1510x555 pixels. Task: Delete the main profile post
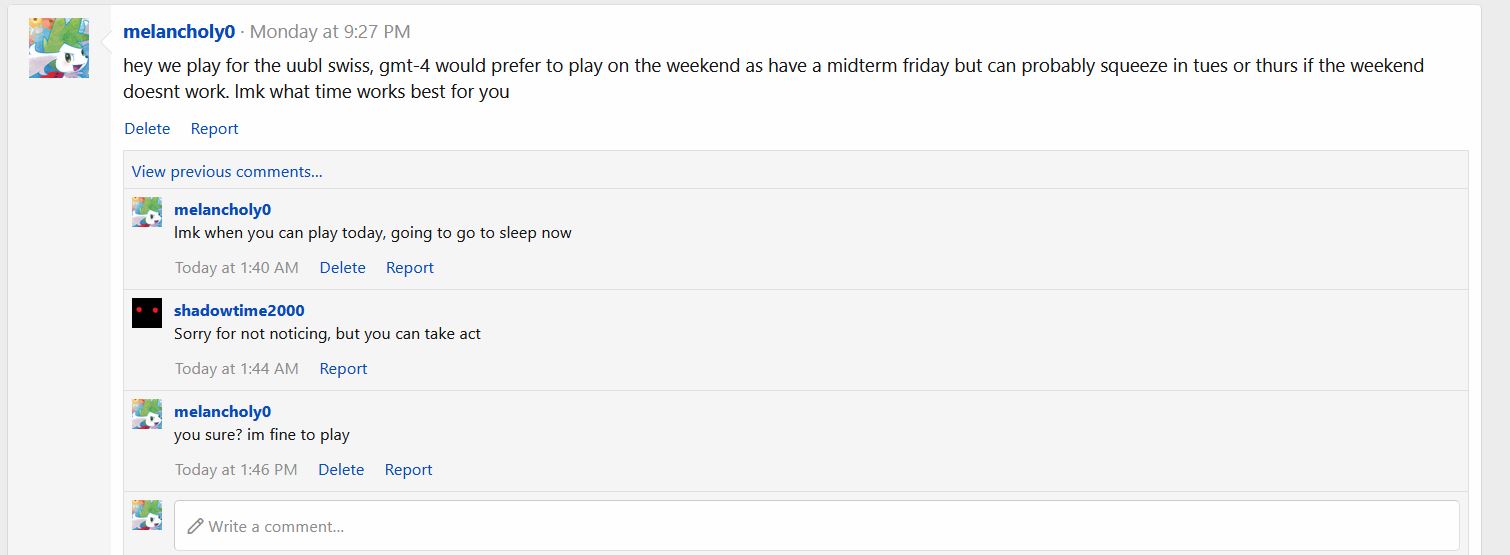(x=147, y=129)
